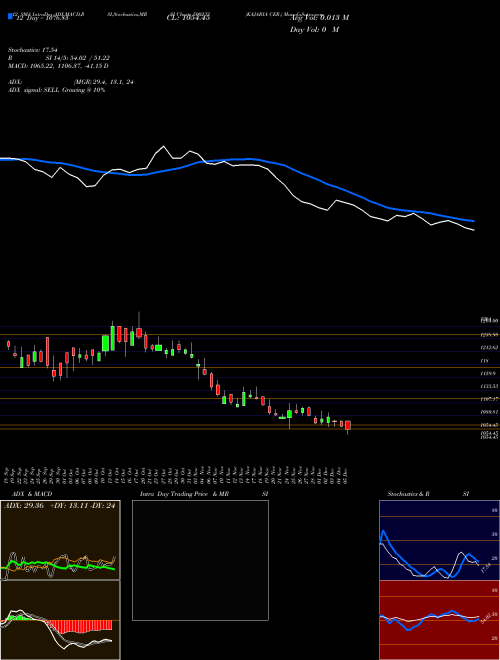The height and width of the screenshot is (660, 500).
Task: Click the 'ADX signal: SELL Growing @ 10%' line
Action: click(56, 90)
